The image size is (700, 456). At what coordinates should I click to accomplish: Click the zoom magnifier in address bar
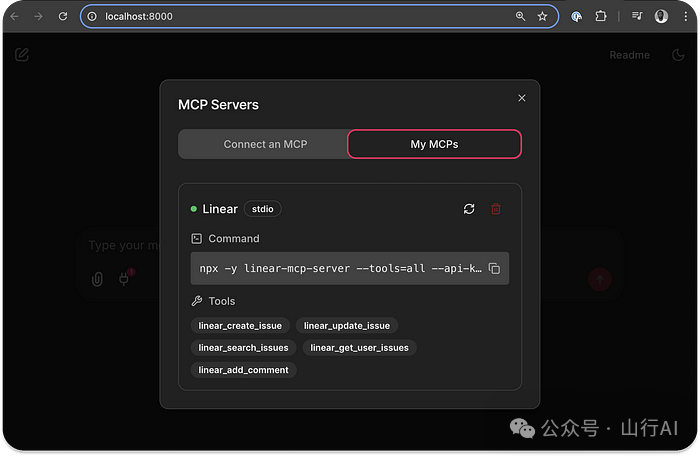point(520,16)
